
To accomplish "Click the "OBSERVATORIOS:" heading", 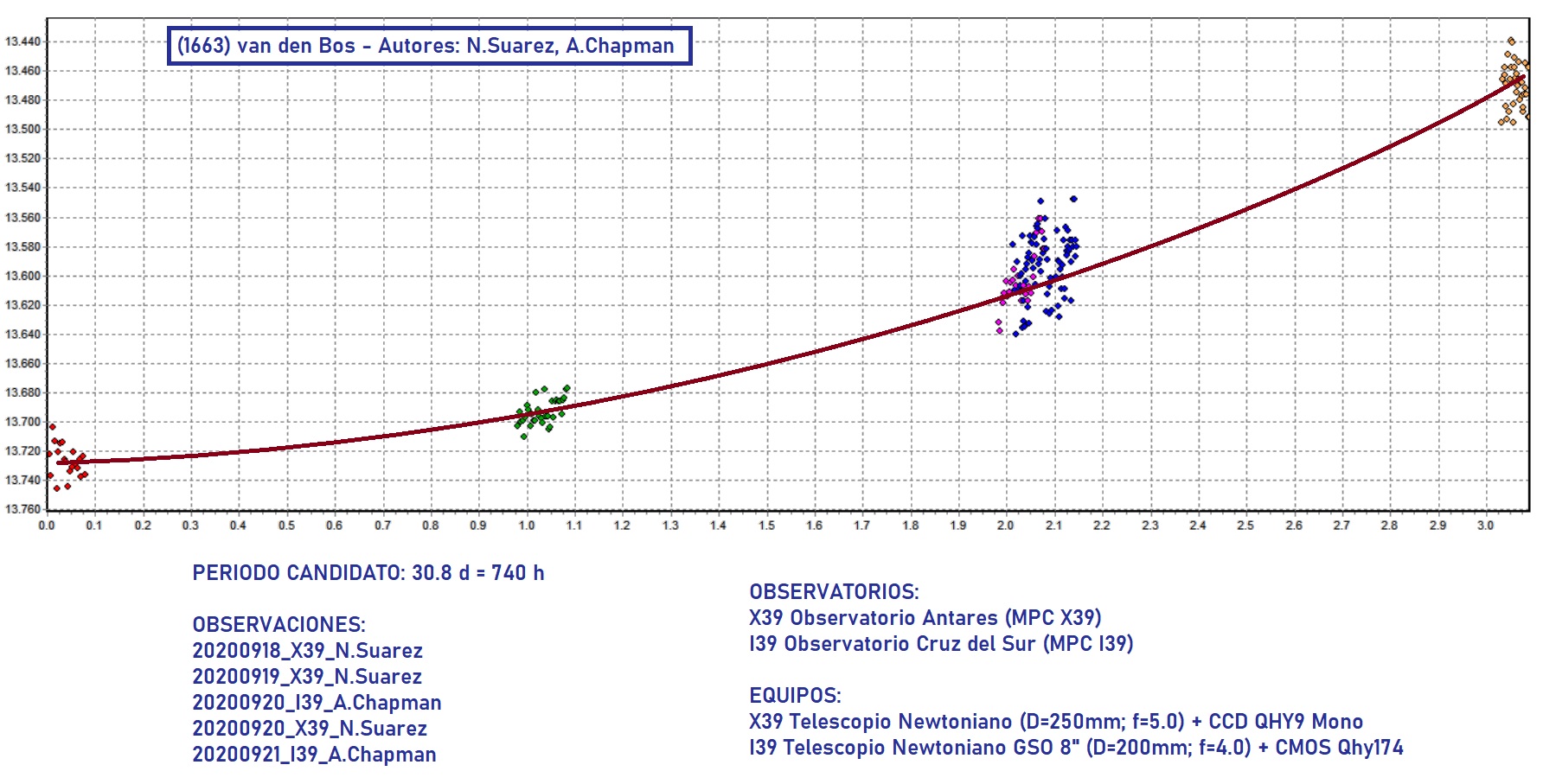I will click(834, 592).
